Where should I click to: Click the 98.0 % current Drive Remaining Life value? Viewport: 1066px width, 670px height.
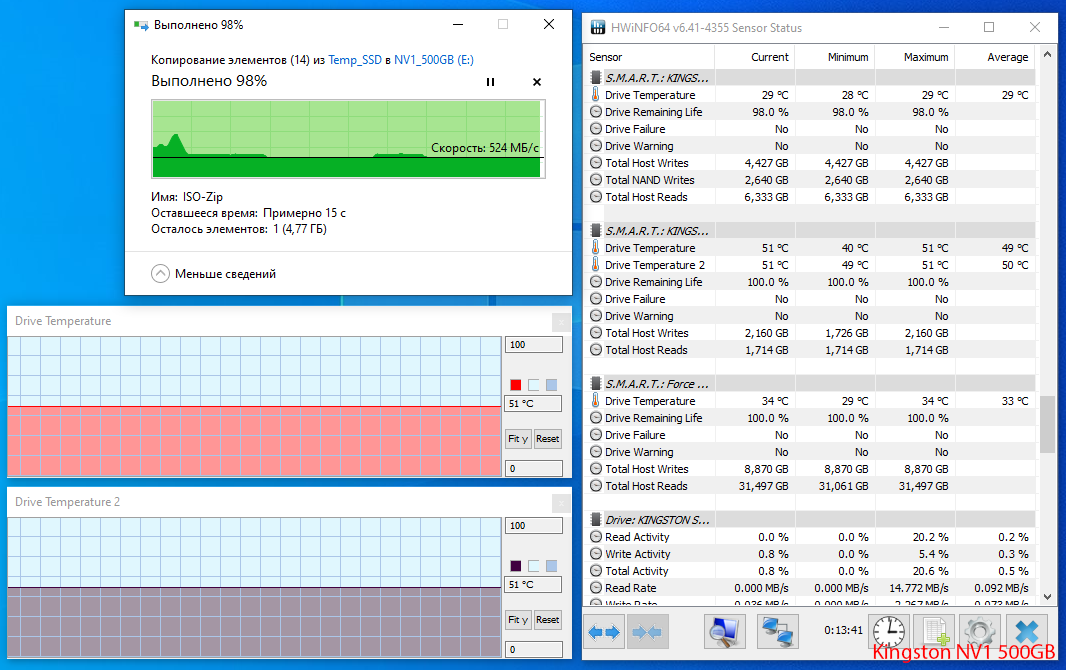(x=770, y=112)
